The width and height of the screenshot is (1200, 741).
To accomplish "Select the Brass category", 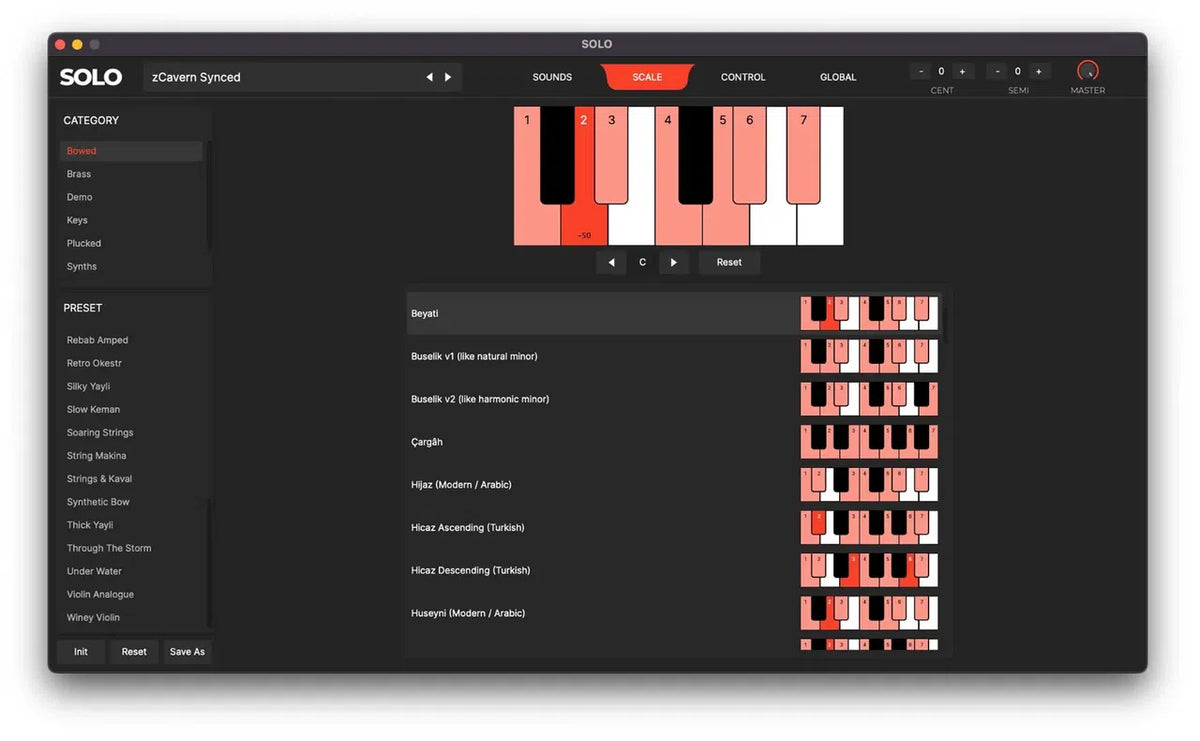I will [x=79, y=174].
